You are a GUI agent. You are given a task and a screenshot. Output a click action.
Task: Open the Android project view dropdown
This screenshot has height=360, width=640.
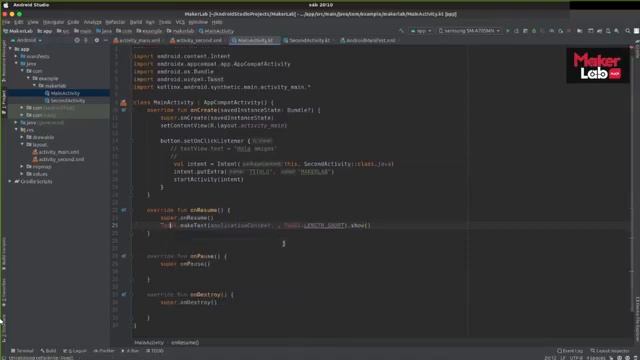coord(27,40)
